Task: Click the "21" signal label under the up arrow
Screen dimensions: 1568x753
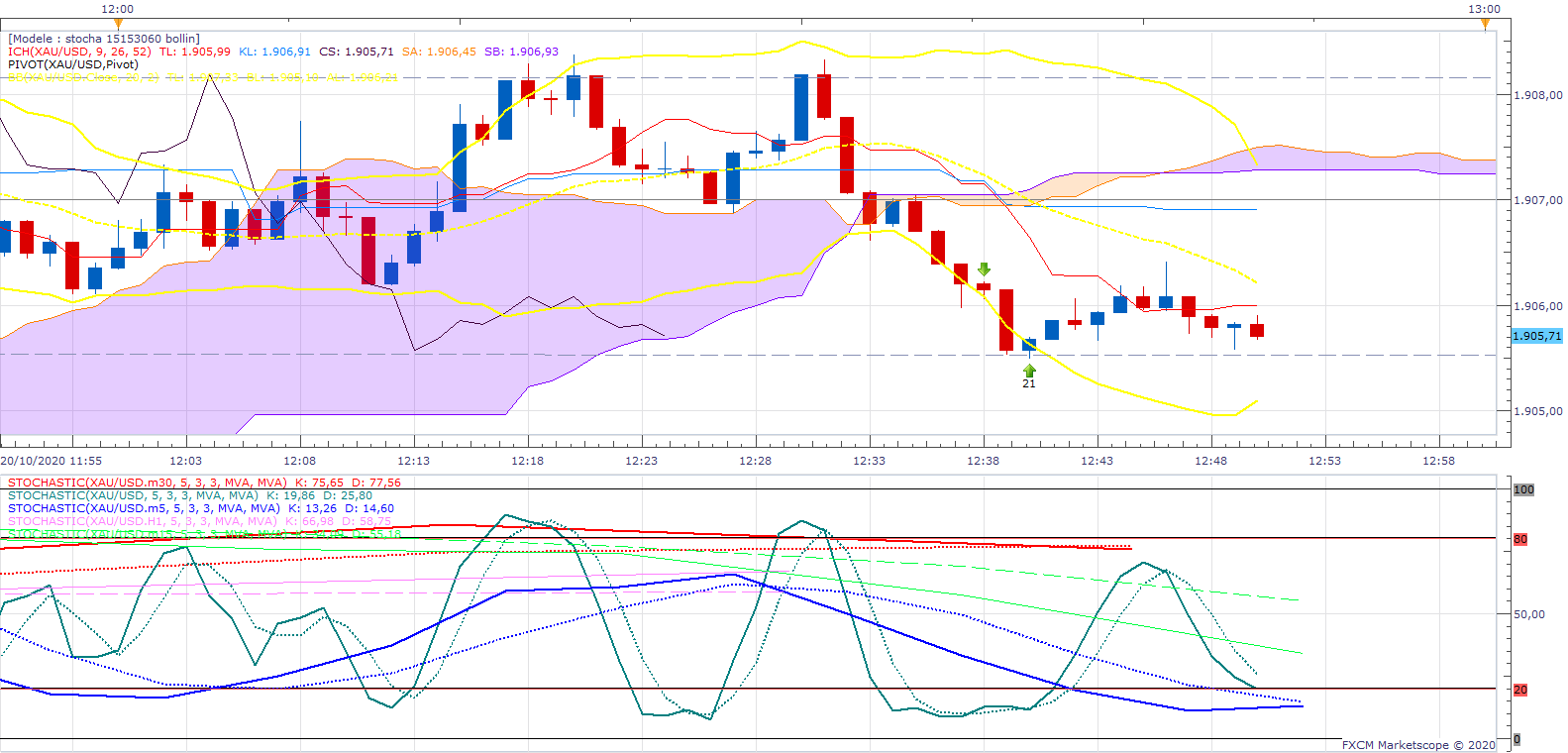Action: pos(1029,383)
